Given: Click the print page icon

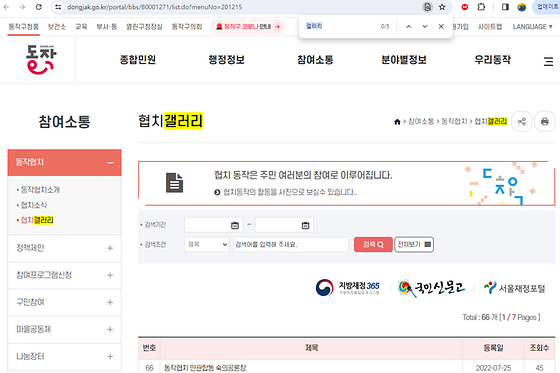Looking at the screenshot, I should 545,121.
